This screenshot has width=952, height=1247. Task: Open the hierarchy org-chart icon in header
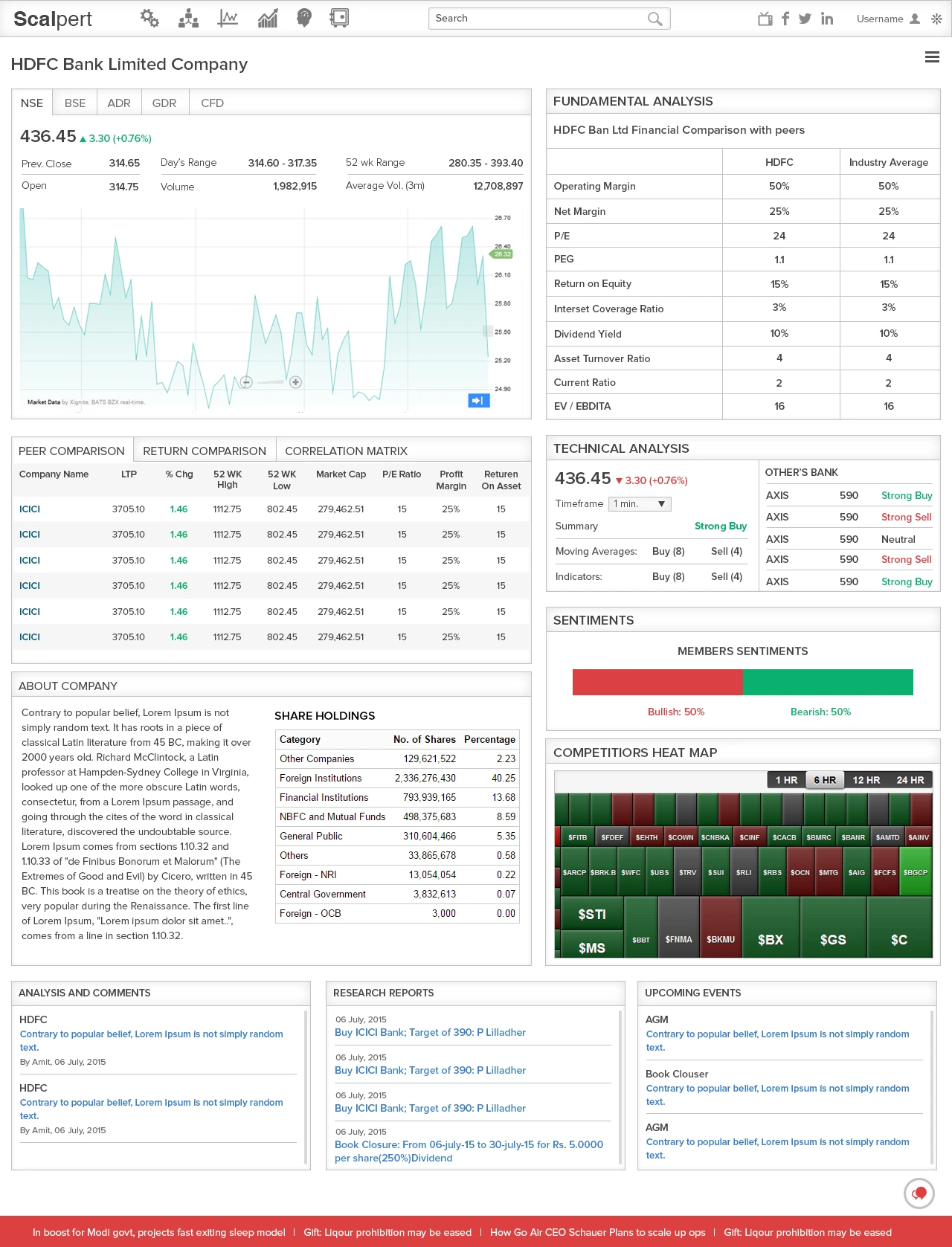coord(188,18)
